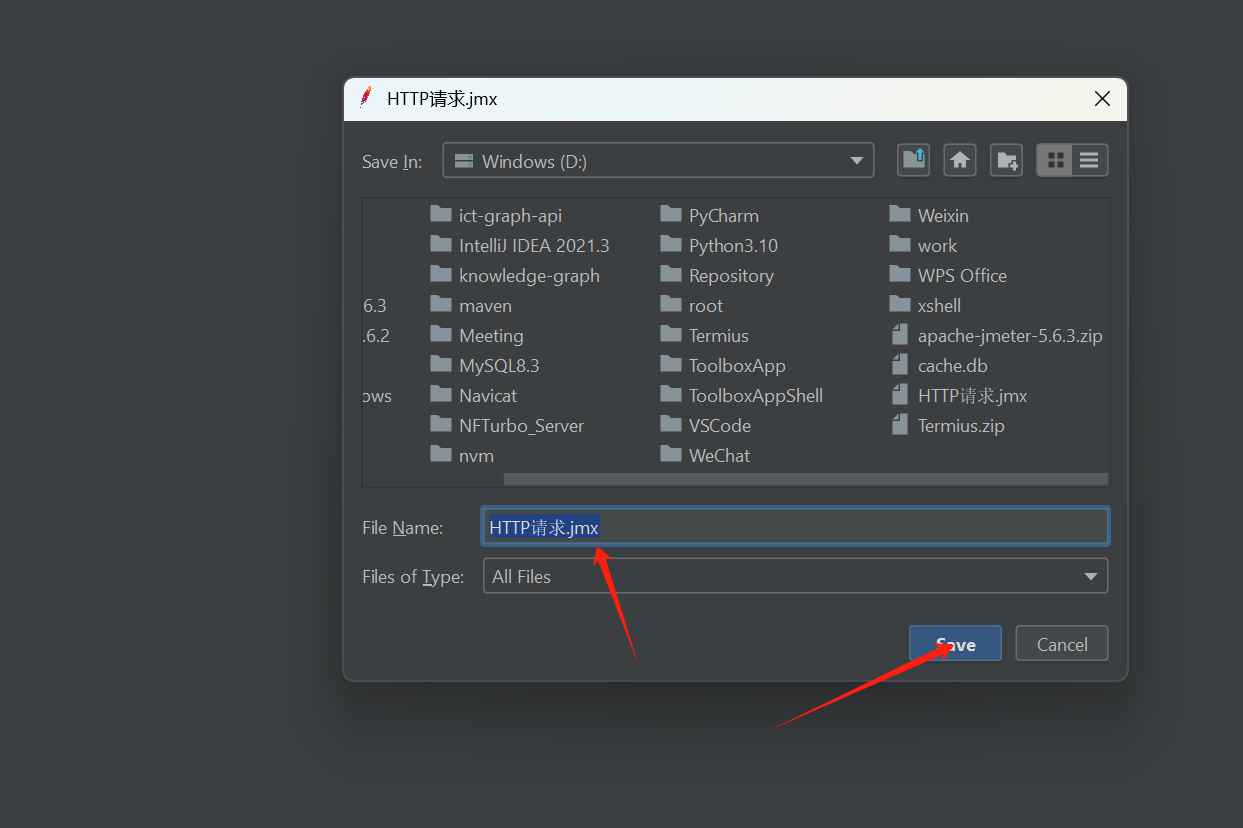Create a new folder
Screen dimensions: 1243x828
click(1007, 160)
